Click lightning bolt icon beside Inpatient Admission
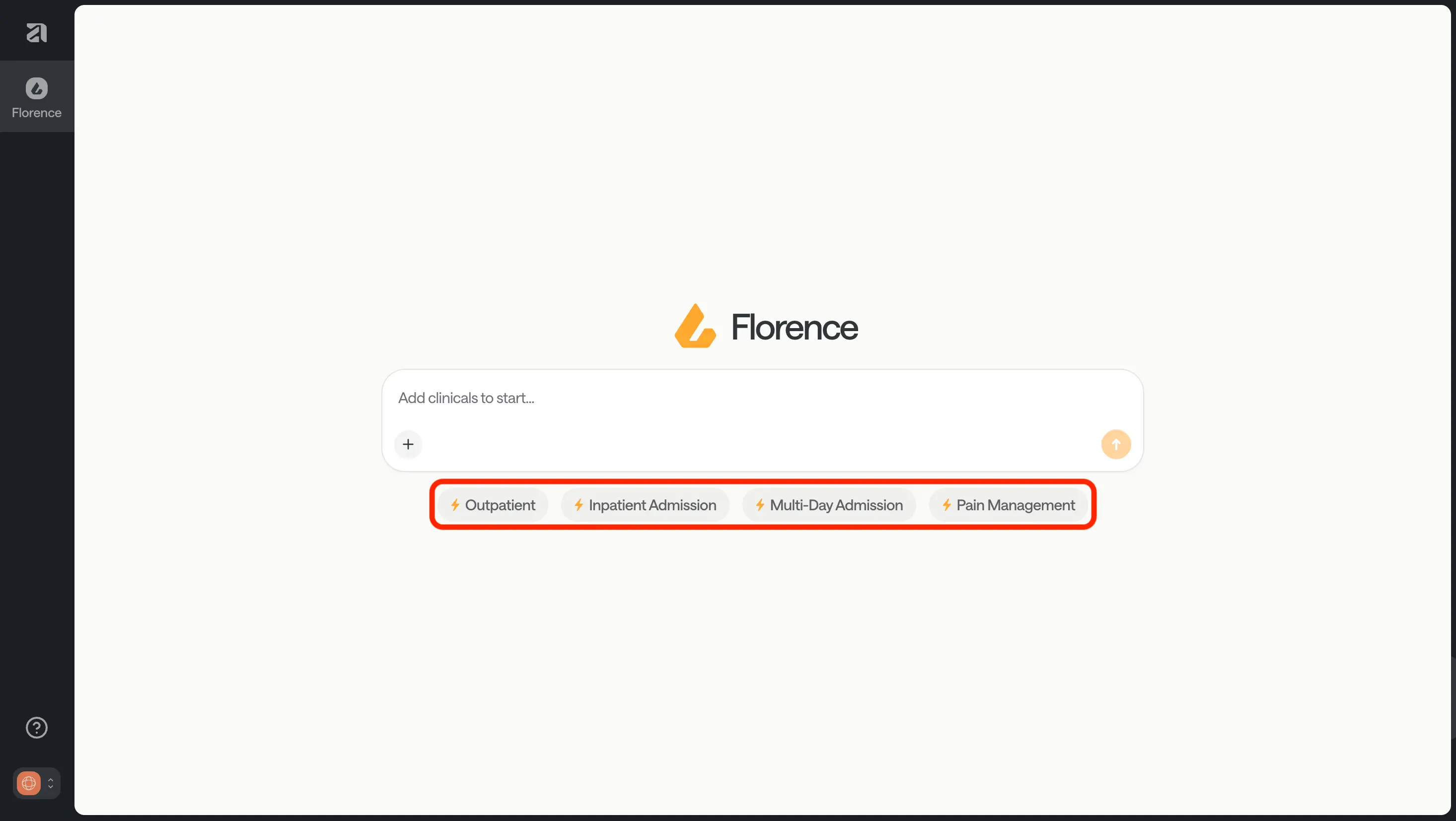Screen dimensions: 1456x821 578,505
